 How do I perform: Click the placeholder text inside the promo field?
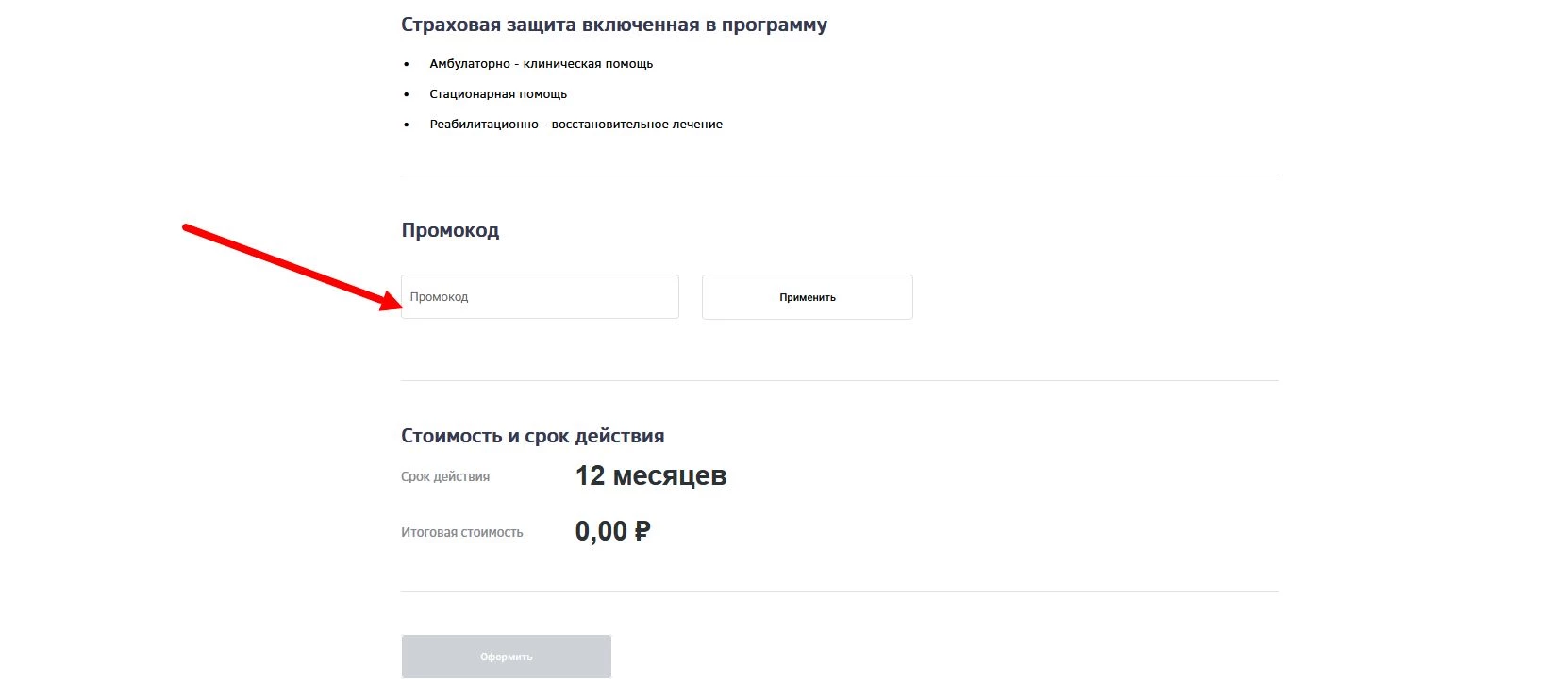point(439,296)
